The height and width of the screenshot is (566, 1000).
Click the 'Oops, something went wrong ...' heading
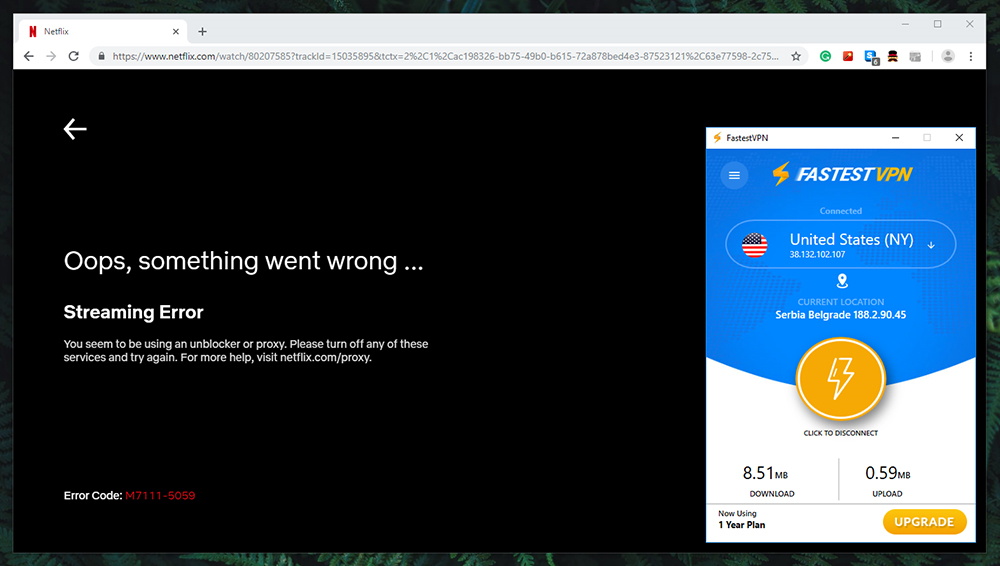[x=243, y=262]
